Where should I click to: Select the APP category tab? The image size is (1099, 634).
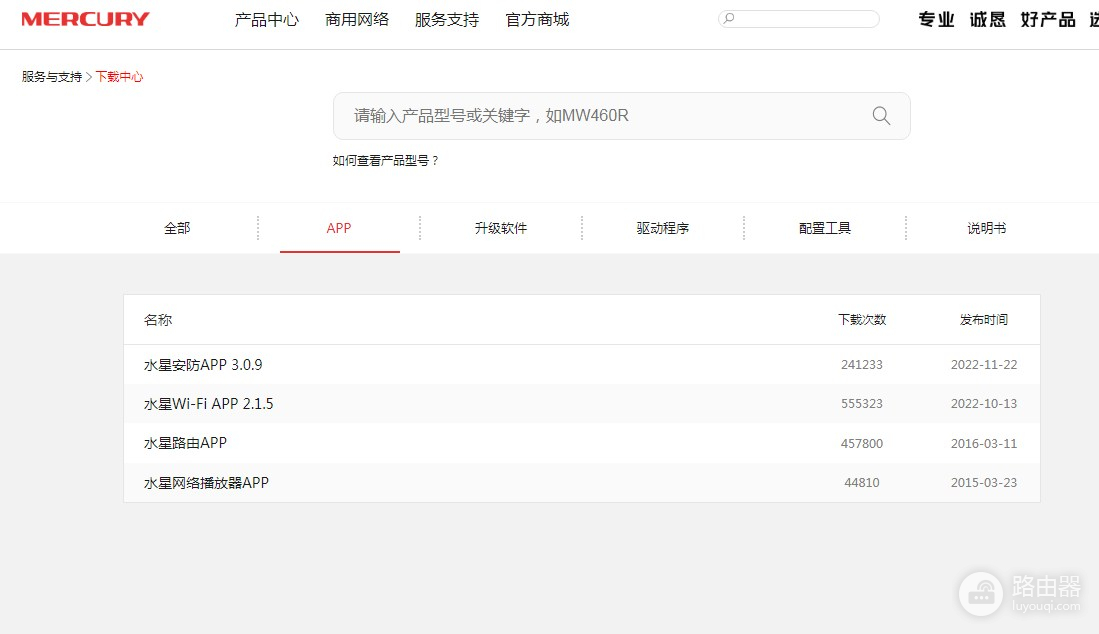339,228
